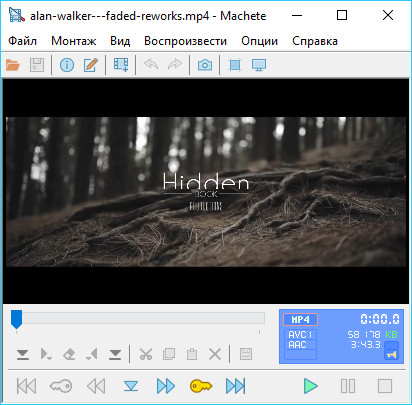This screenshot has height=405, width=412.
Task: Switch to full screen with monitor icon
Action: [x=259, y=65]
